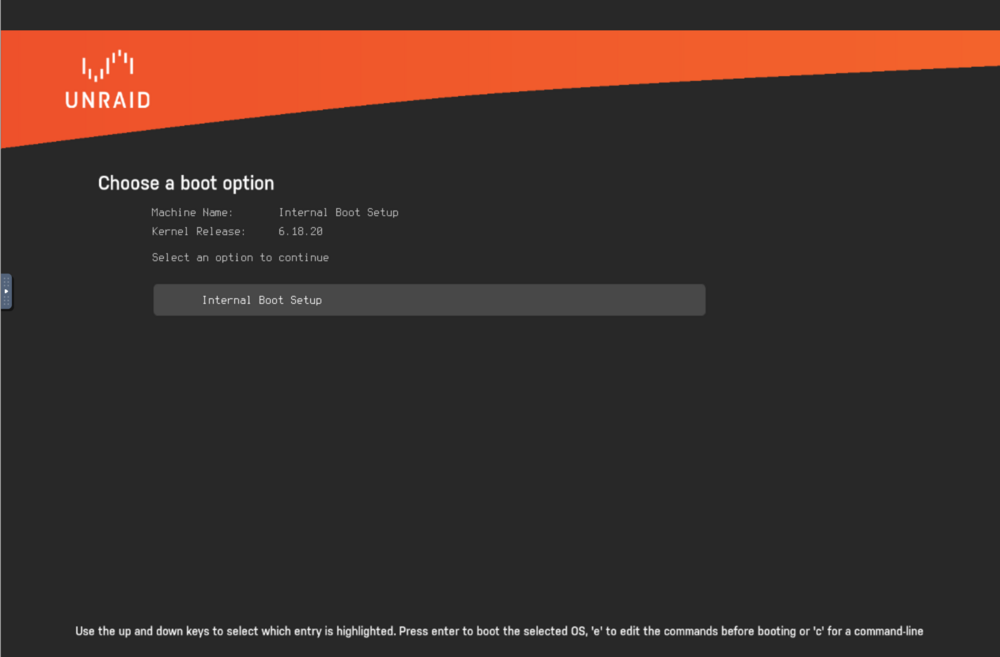The image size is (1000, 657).
Task: Grab the dotted grip at the handle's bottom
Action: coord(6,302)
